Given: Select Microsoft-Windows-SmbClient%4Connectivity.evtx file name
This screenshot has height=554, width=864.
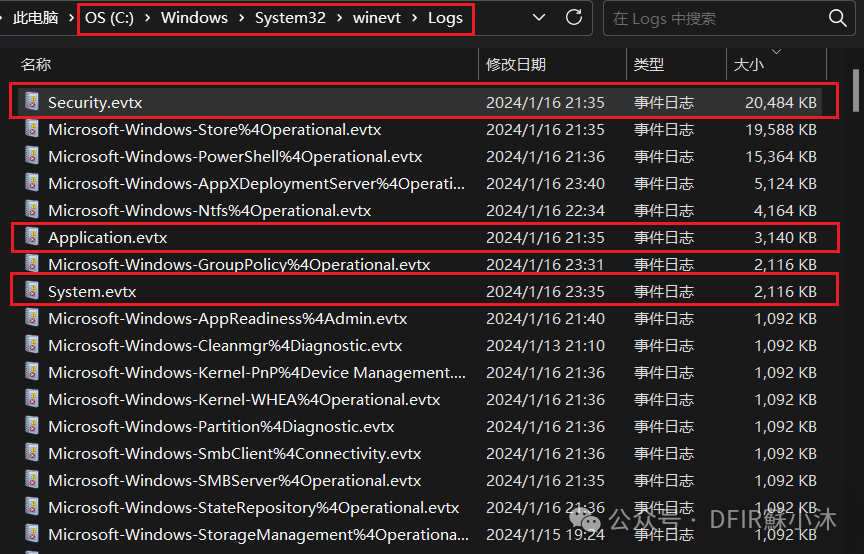Looking at the screenshot, I should point(234,454).
